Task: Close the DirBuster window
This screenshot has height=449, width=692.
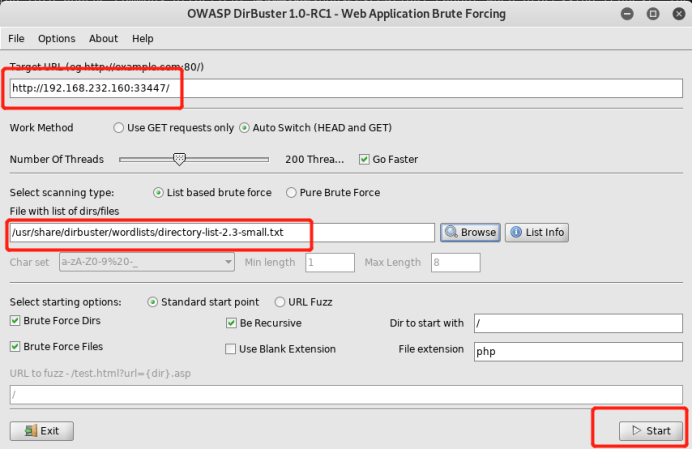Action: (x=679, y=14)
